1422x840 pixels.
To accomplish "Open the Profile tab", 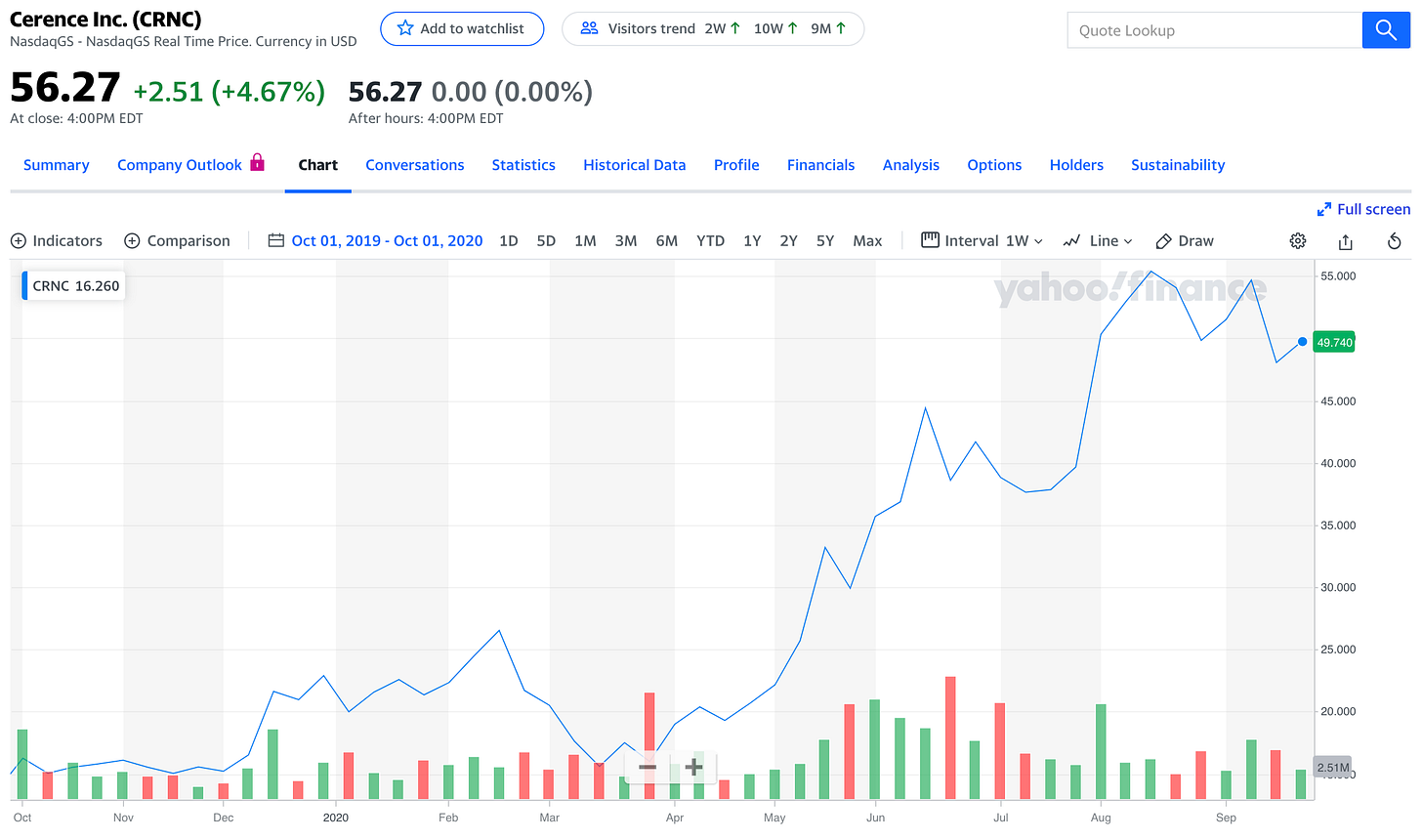I will (736, 165).
